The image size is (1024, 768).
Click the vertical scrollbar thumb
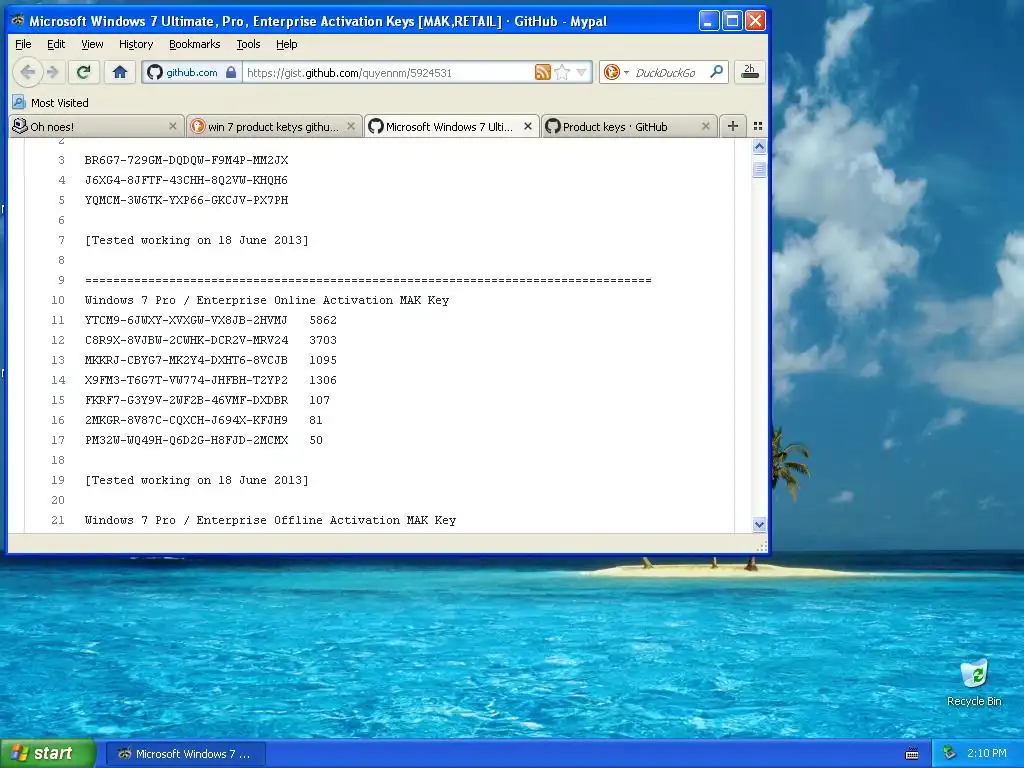(759, 169)
